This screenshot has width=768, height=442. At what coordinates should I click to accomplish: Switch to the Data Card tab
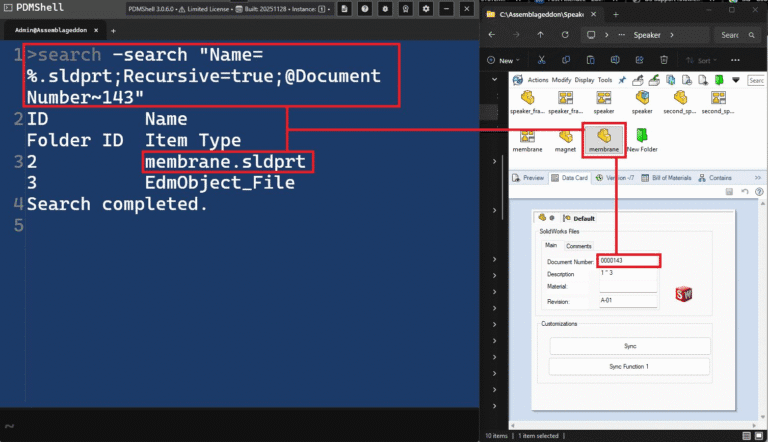(x=569, y=178)
